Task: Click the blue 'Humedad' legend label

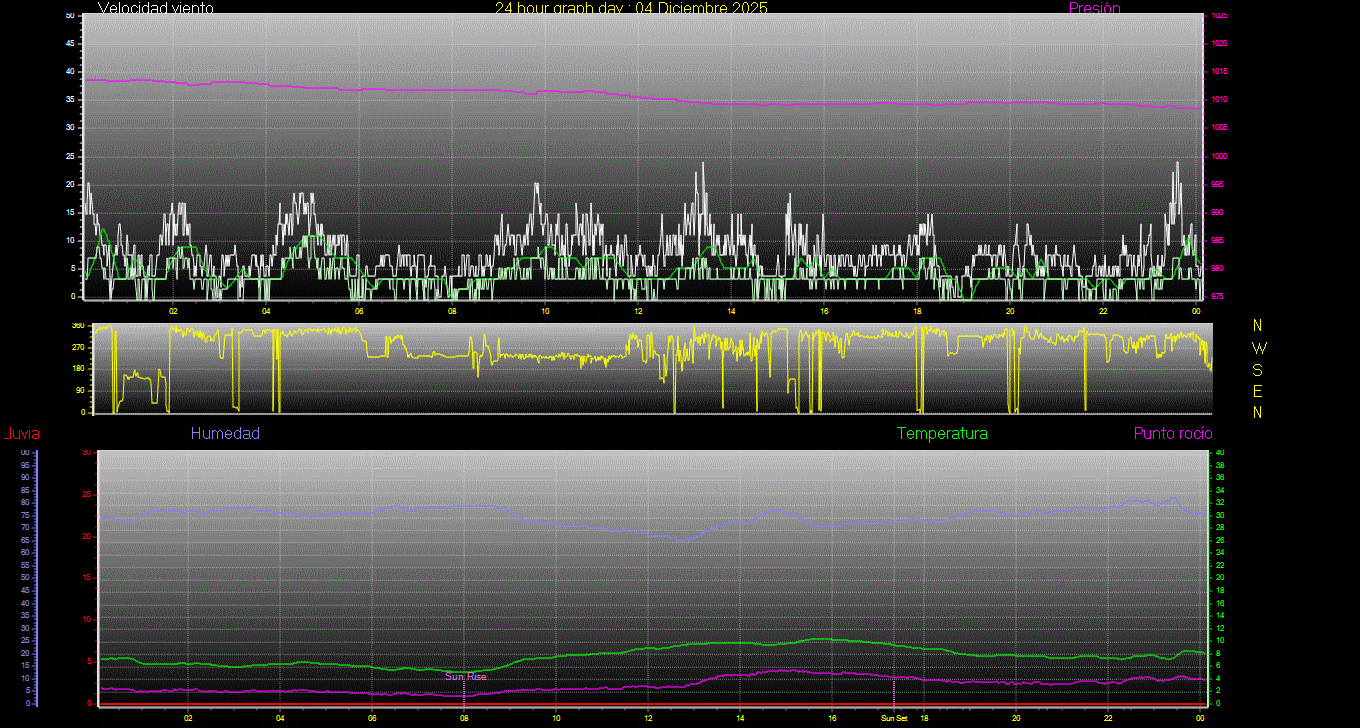Action: [225, 434]
